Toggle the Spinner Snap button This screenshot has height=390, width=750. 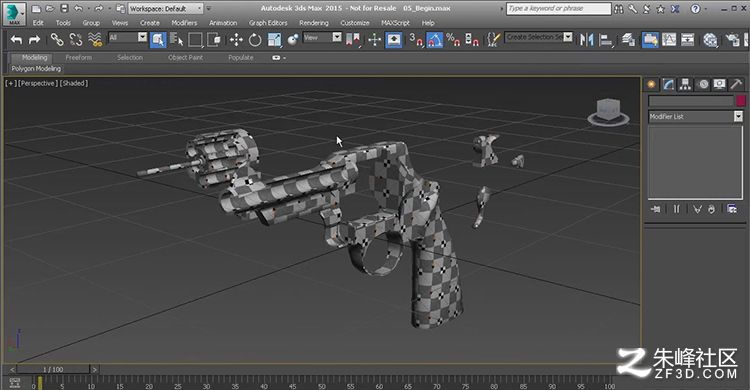[x=472, y=40]
